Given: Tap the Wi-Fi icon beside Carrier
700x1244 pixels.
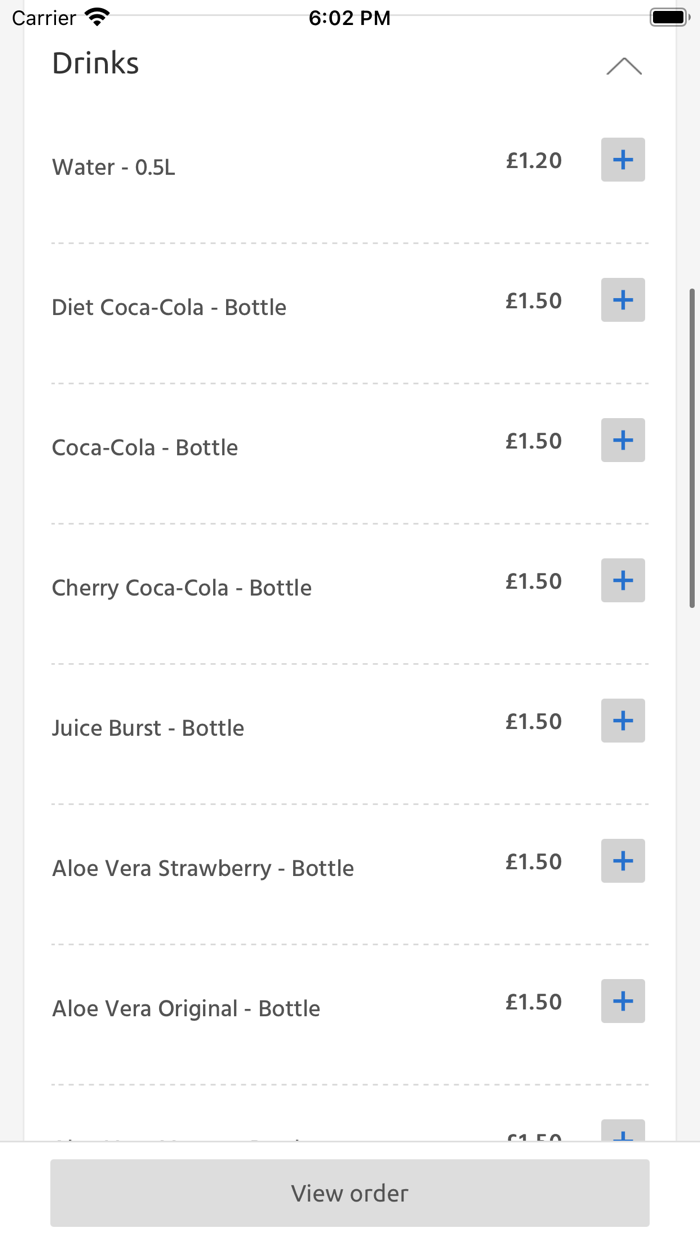Looking at the screenshot, I should [97, 17].
